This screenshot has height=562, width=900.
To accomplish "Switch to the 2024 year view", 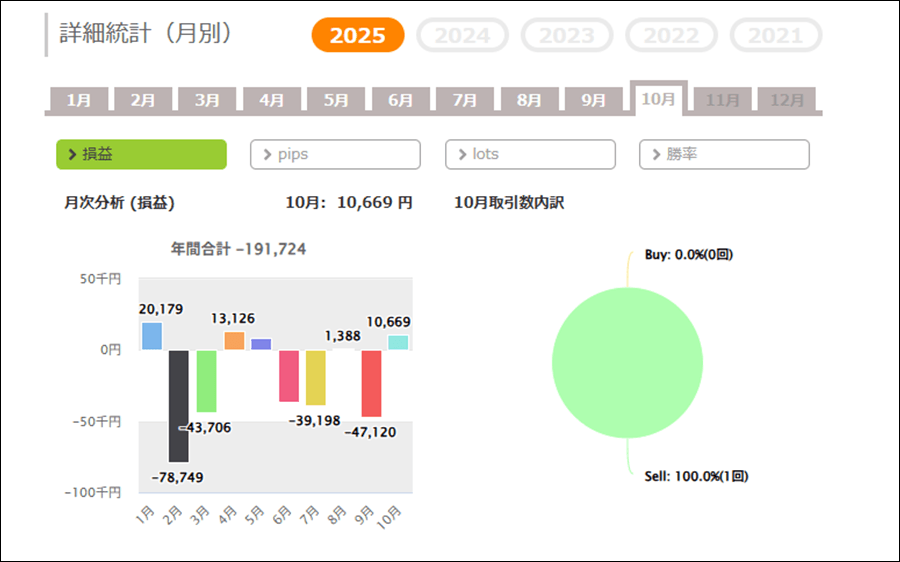I will pyautogui.click(x=462, y=36).
